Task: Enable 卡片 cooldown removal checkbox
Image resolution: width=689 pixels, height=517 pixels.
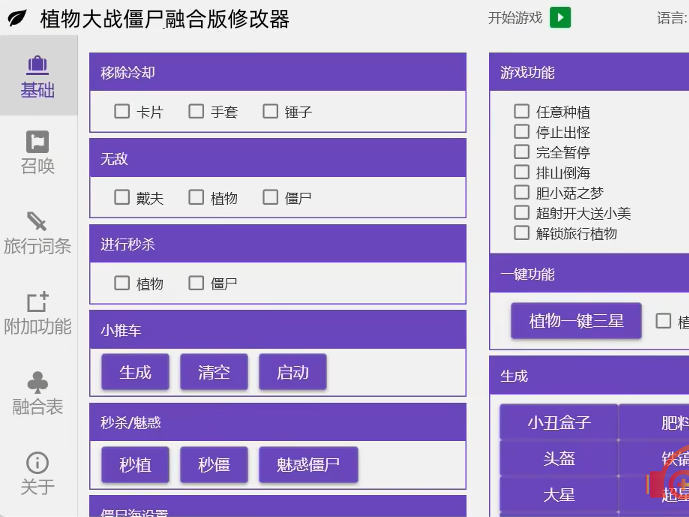Action: coord(122,112)
